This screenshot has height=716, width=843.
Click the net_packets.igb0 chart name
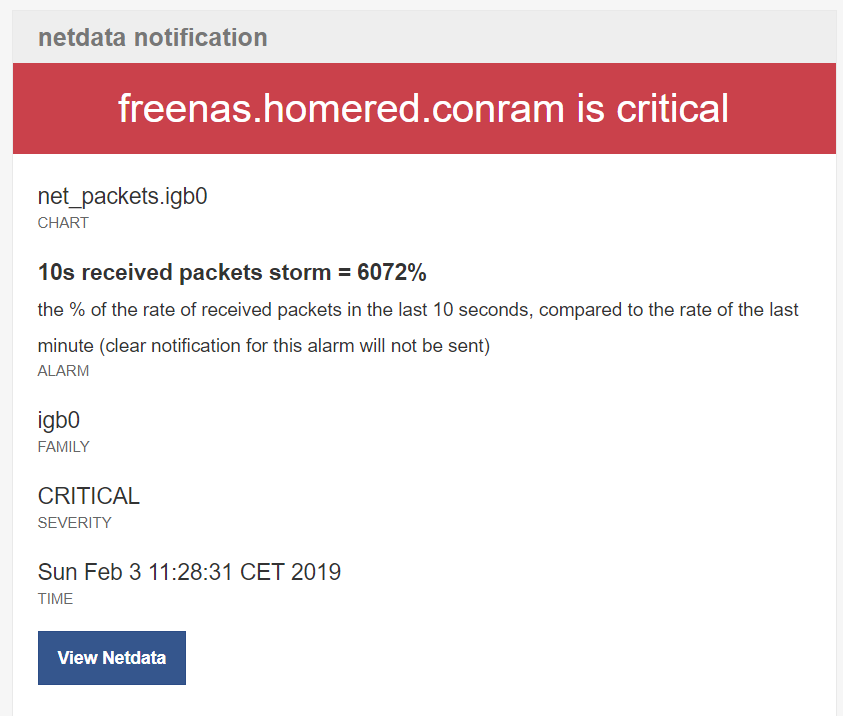click(122, 196)
